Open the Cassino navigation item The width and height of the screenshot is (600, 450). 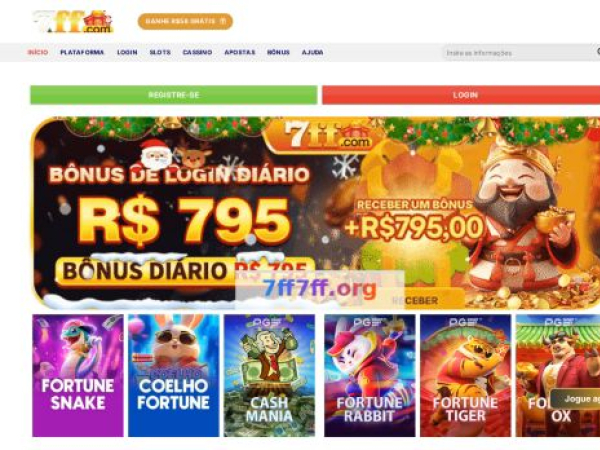click(197, 52)
